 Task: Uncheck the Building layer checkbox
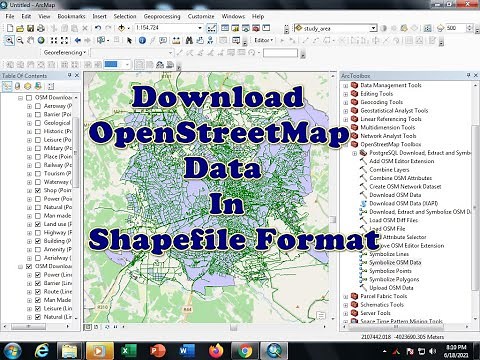[x=38, y=241]
